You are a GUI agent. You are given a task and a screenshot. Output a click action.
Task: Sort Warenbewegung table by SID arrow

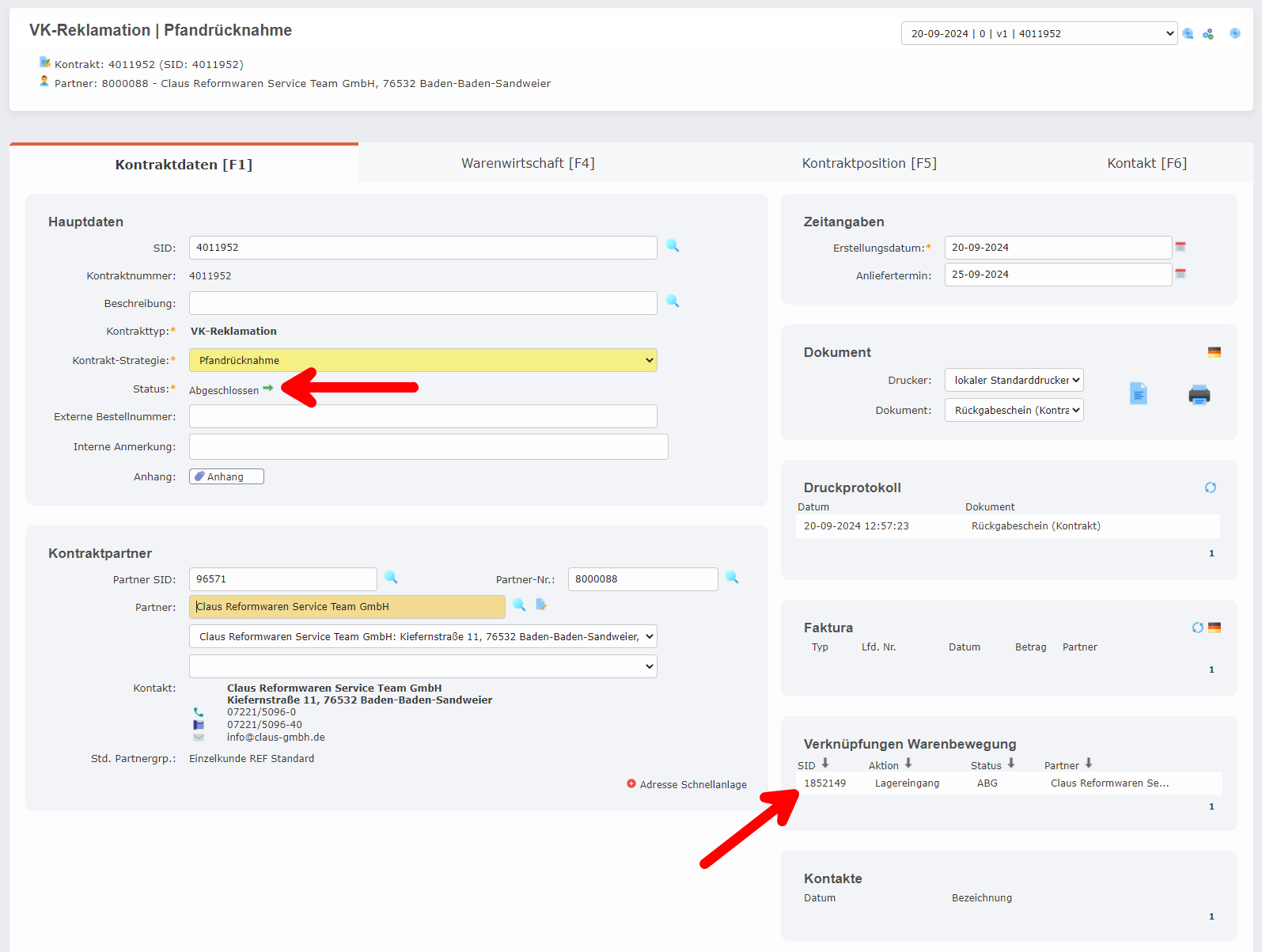coord(825,764)
